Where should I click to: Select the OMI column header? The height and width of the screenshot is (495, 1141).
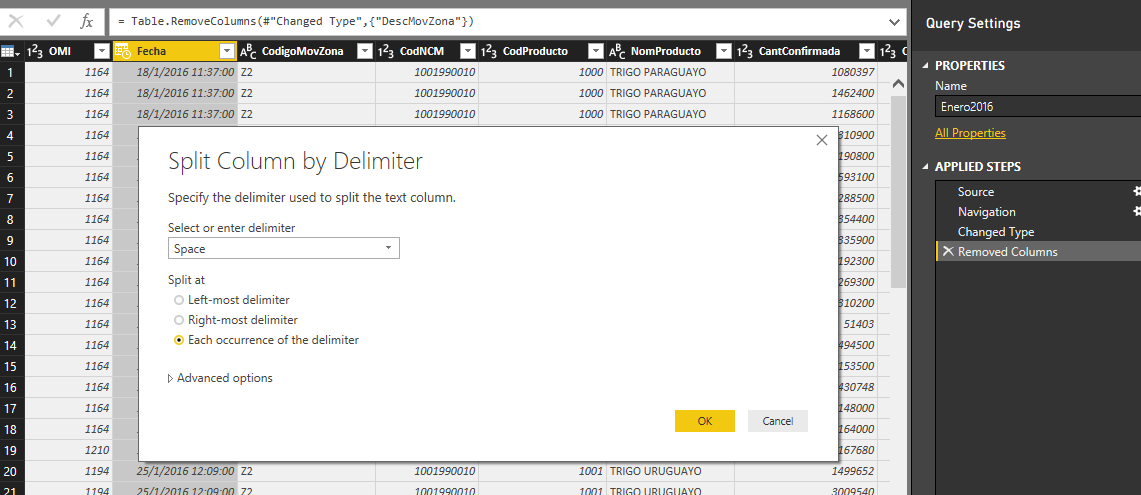[x=67, y=51]
